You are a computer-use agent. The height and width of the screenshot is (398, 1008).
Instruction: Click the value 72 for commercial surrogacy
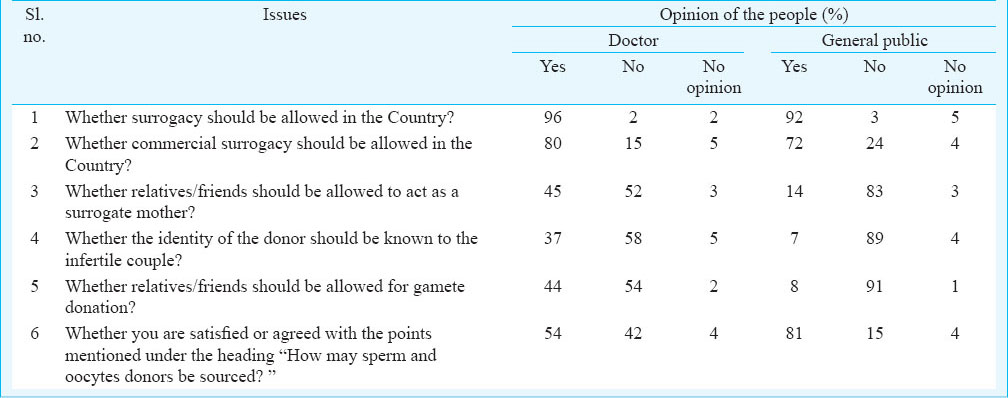[x=794, y=145]
